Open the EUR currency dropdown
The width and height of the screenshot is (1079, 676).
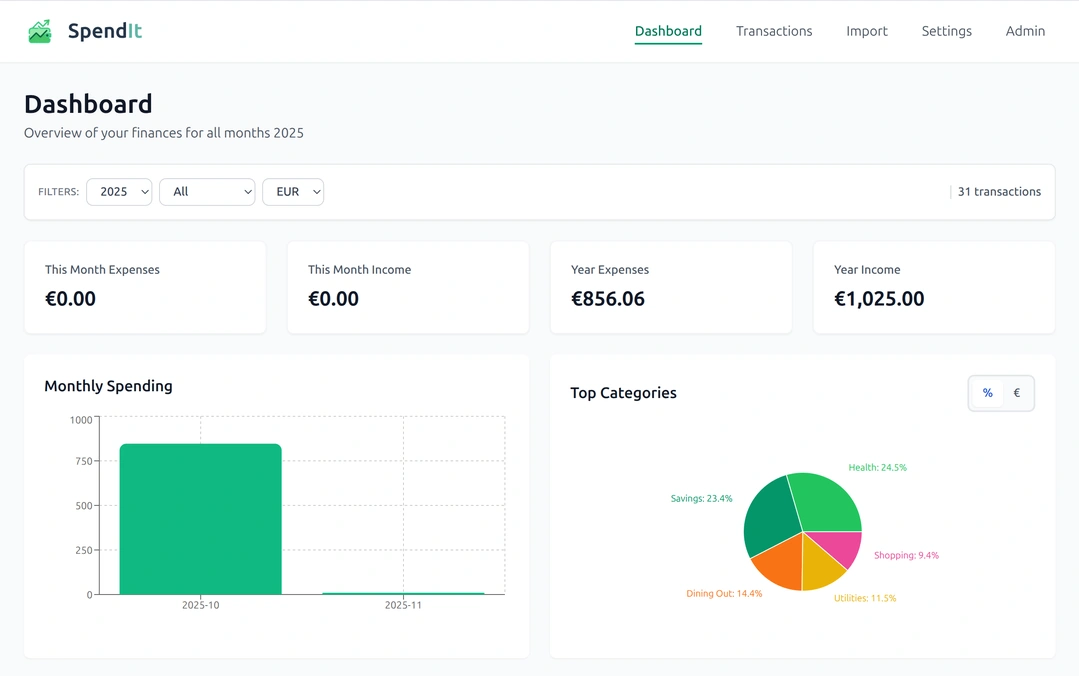point(293,191)
